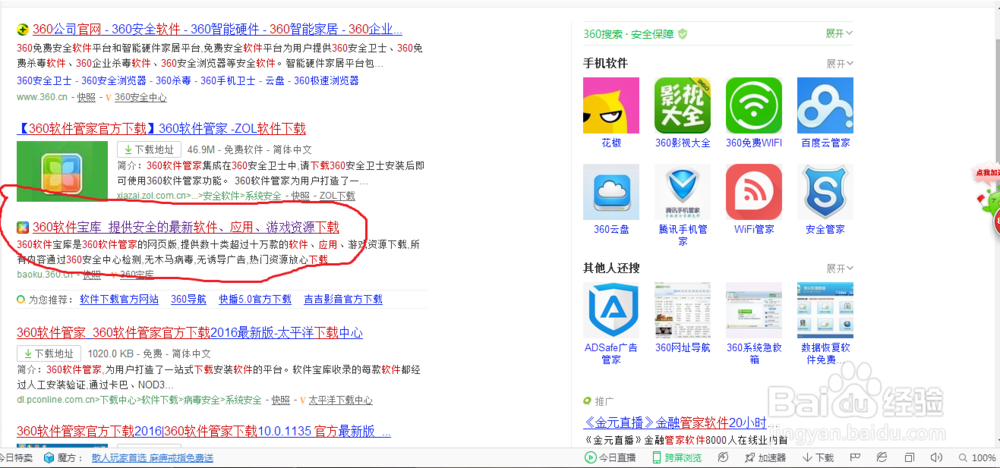Click the baoku.360.cn URL text

point(45,274)
